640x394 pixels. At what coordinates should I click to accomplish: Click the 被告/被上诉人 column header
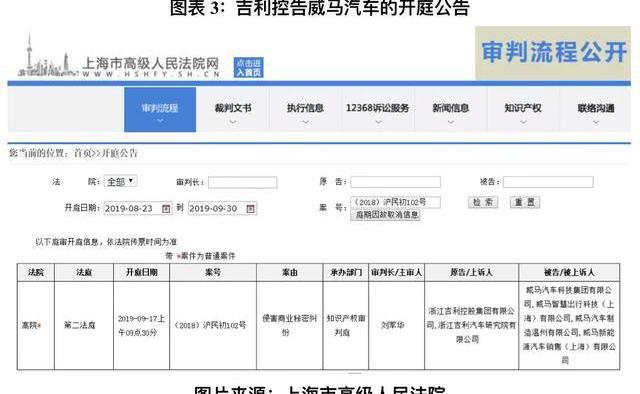pos(569,272)
